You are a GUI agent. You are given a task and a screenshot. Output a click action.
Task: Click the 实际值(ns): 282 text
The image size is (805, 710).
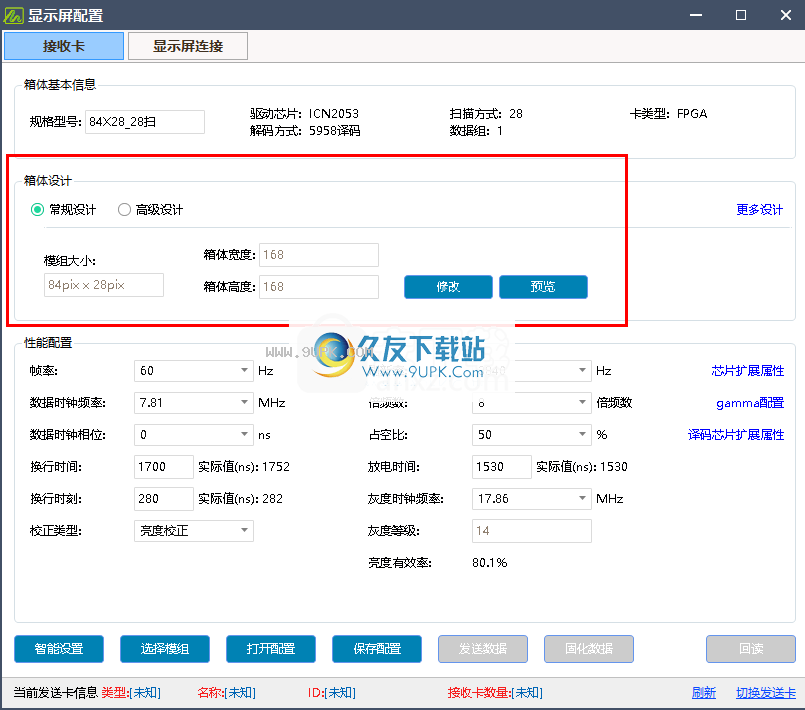point(240,498)
